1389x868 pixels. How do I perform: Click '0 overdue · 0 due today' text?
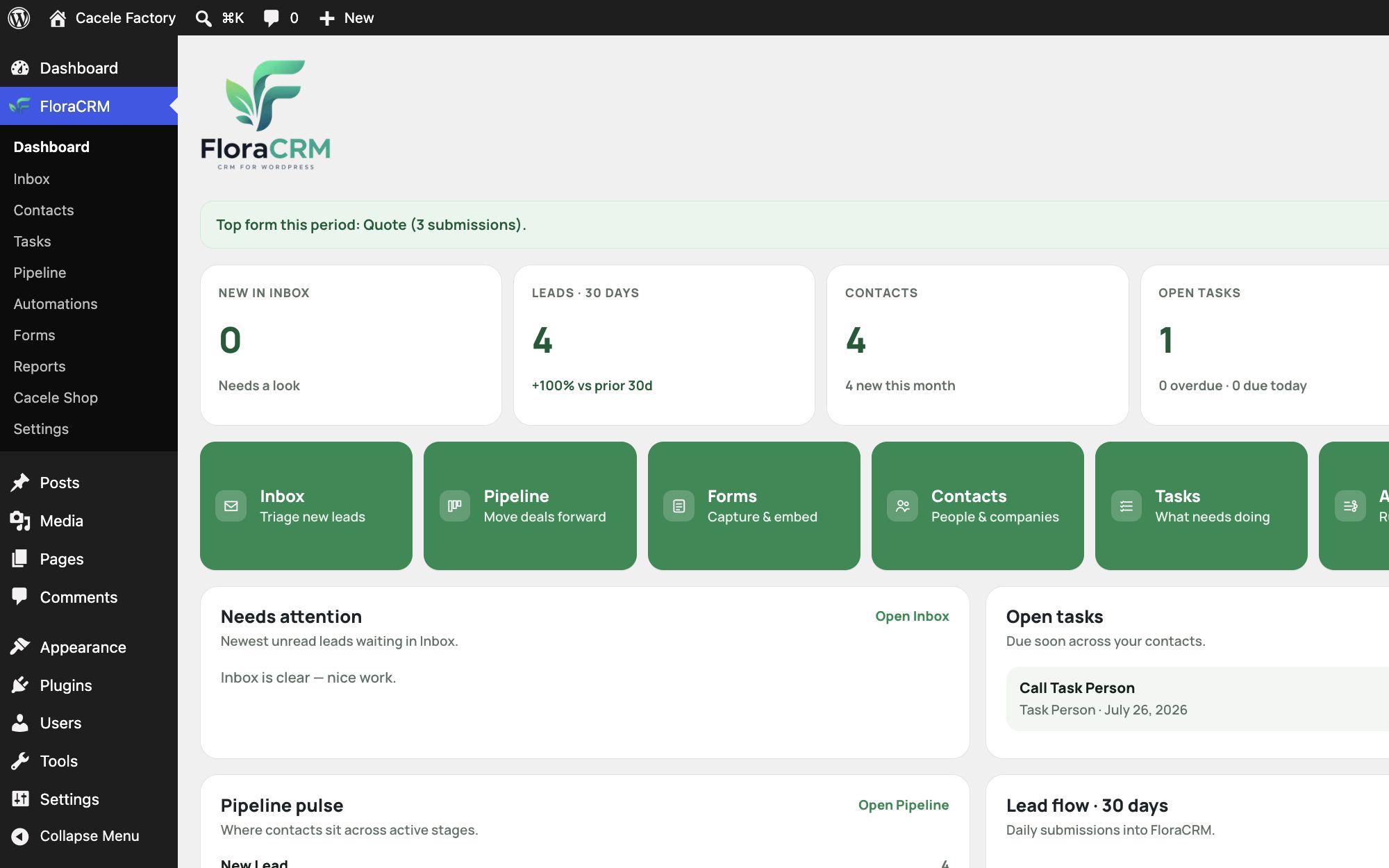[1233, 385]
